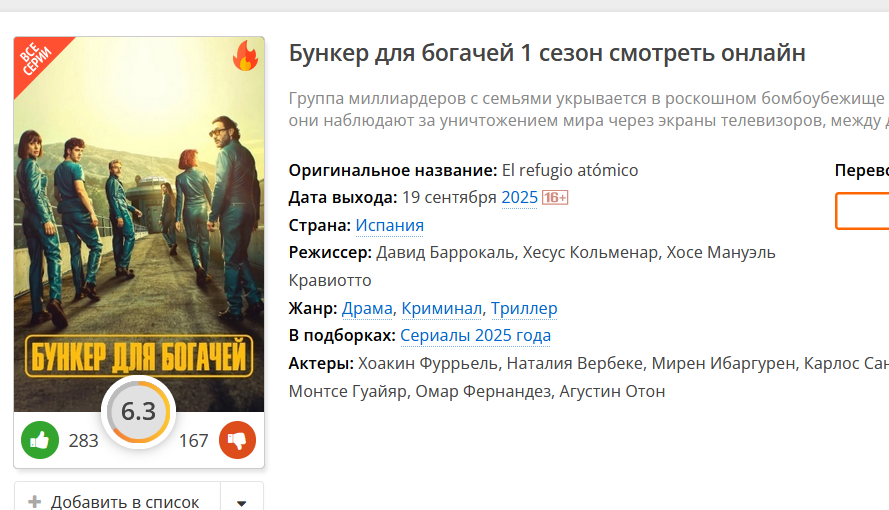889x510 pixels.
Task: Click the 6.3 rating circle
Action: [138, 411]
